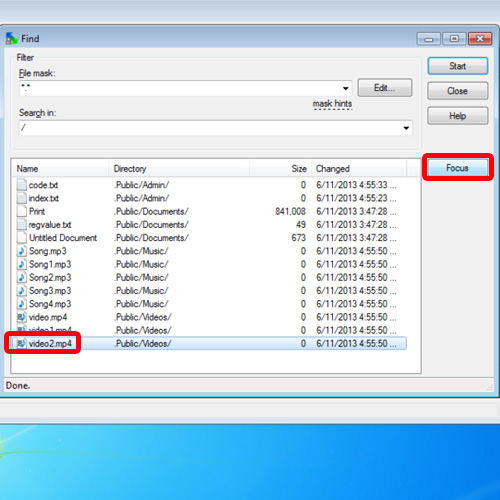
Task: Select the video.mp4 file name
Action: 48,317
